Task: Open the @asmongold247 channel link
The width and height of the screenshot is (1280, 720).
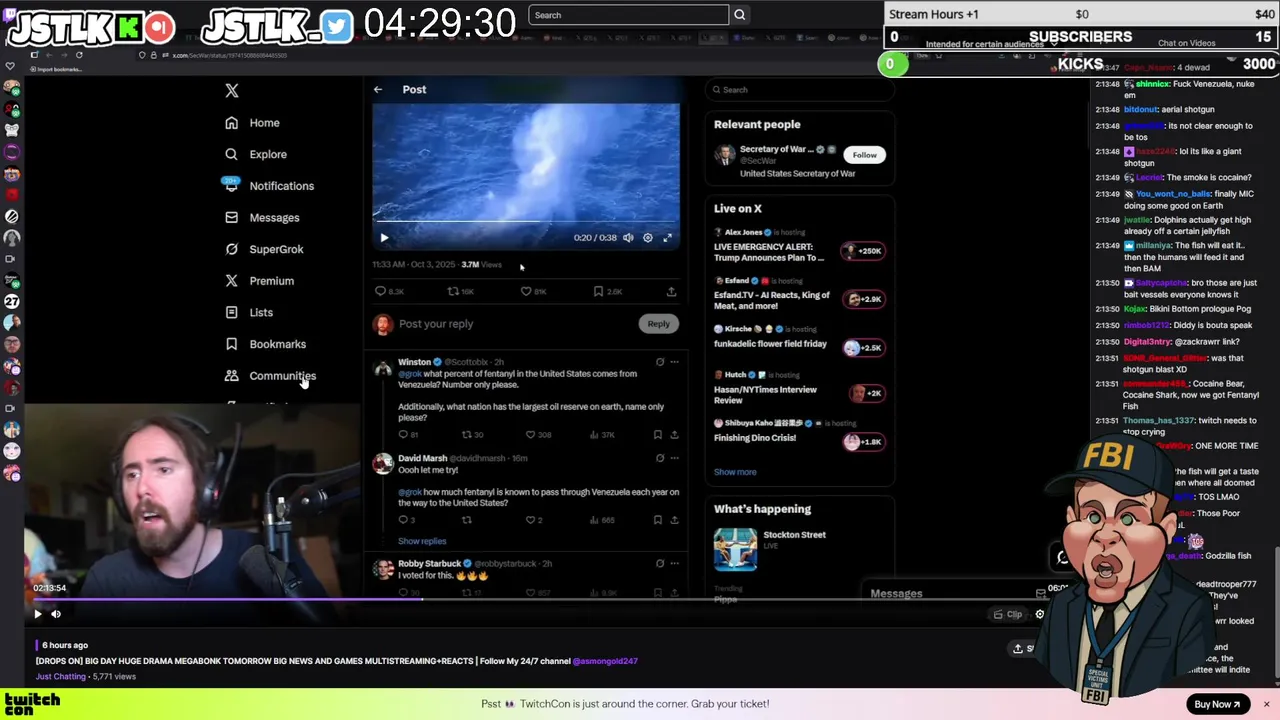Action: click(605, 661)
